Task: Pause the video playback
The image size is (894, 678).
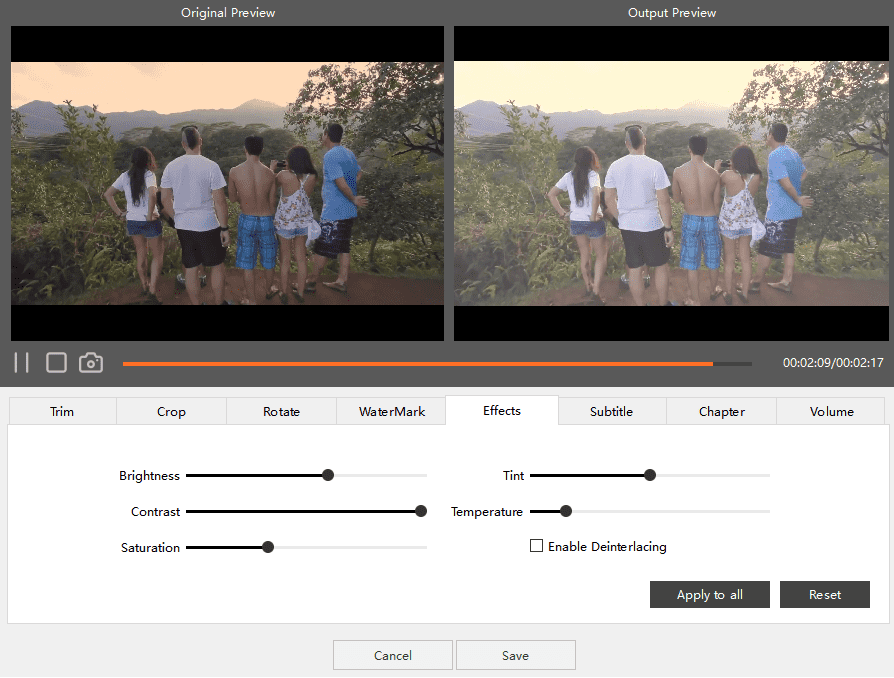Action: (22, 362)
